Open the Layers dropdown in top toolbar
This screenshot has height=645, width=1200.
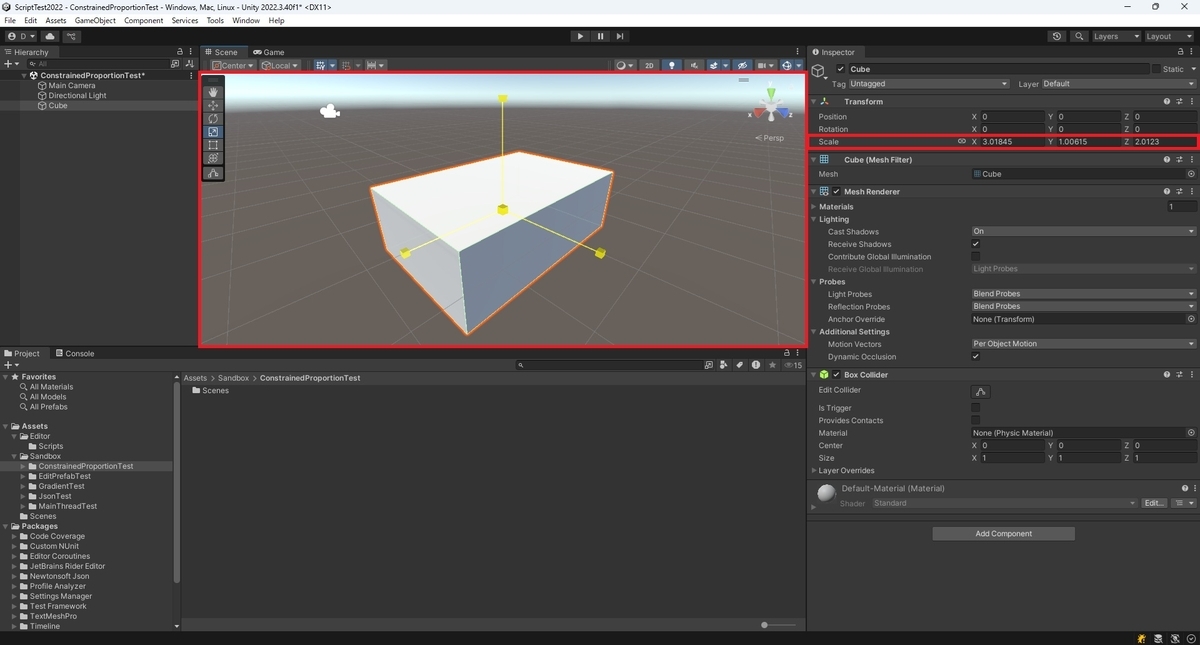(1115, 36)
